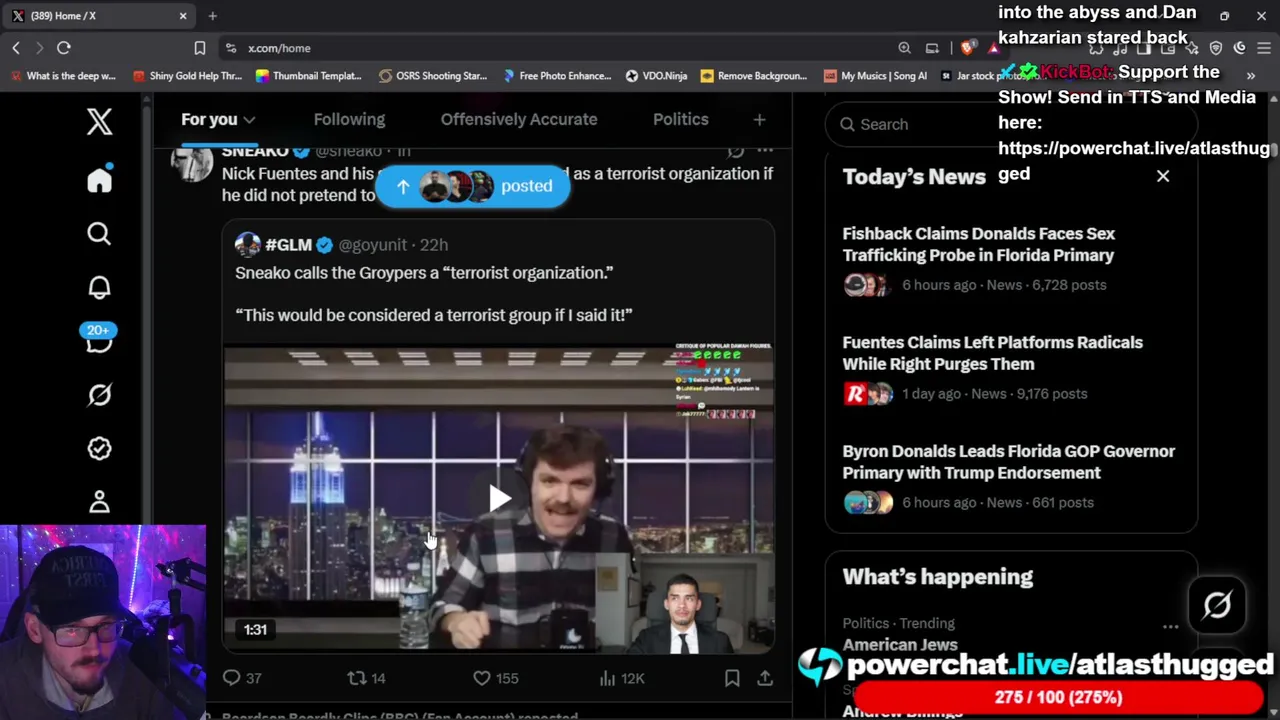Open the new browser tab plus button
Image resolution: width=1280 pixels, height=720 pixels.
coord(212,16)
